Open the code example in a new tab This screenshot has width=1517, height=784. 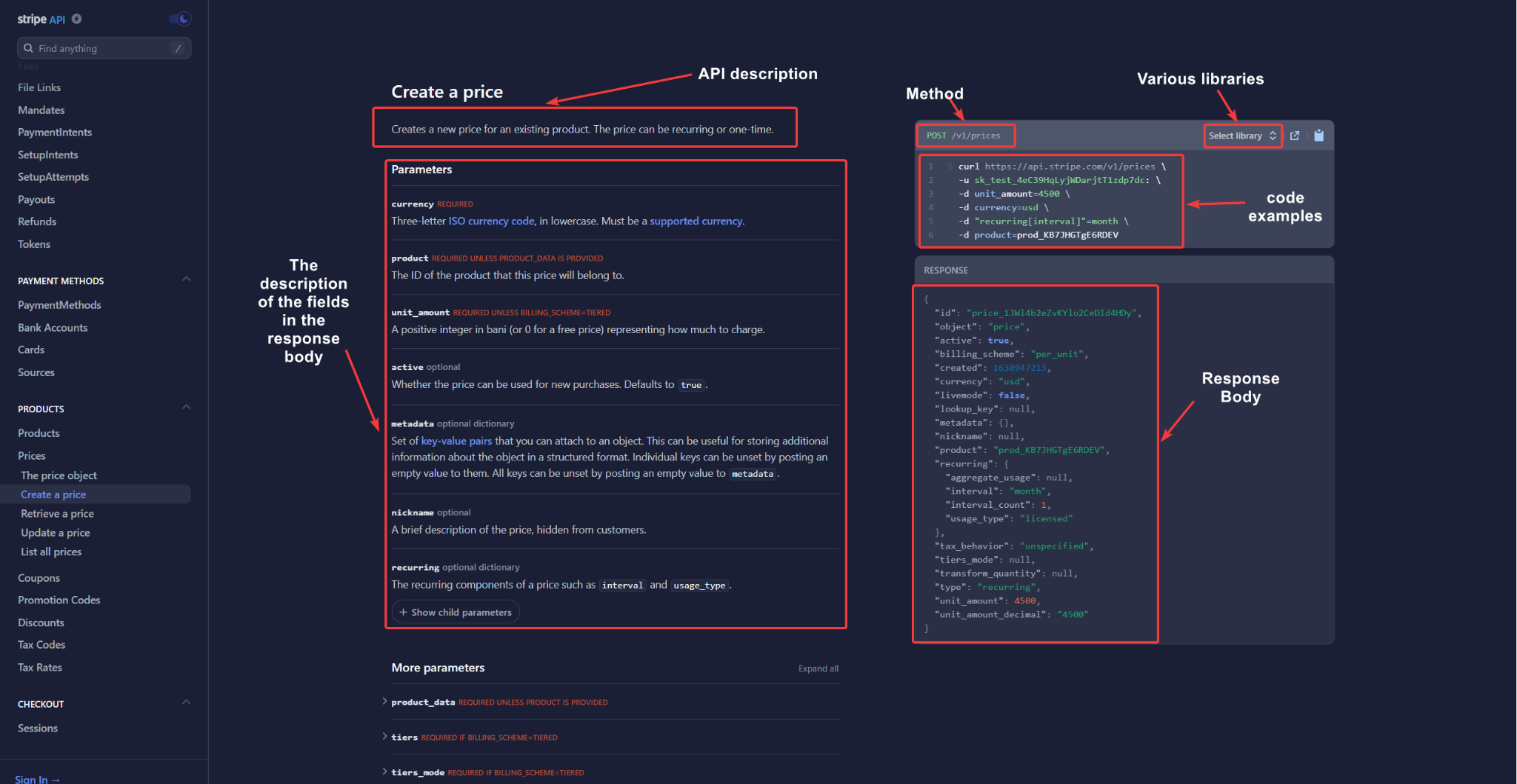(x=1295, y=135)
